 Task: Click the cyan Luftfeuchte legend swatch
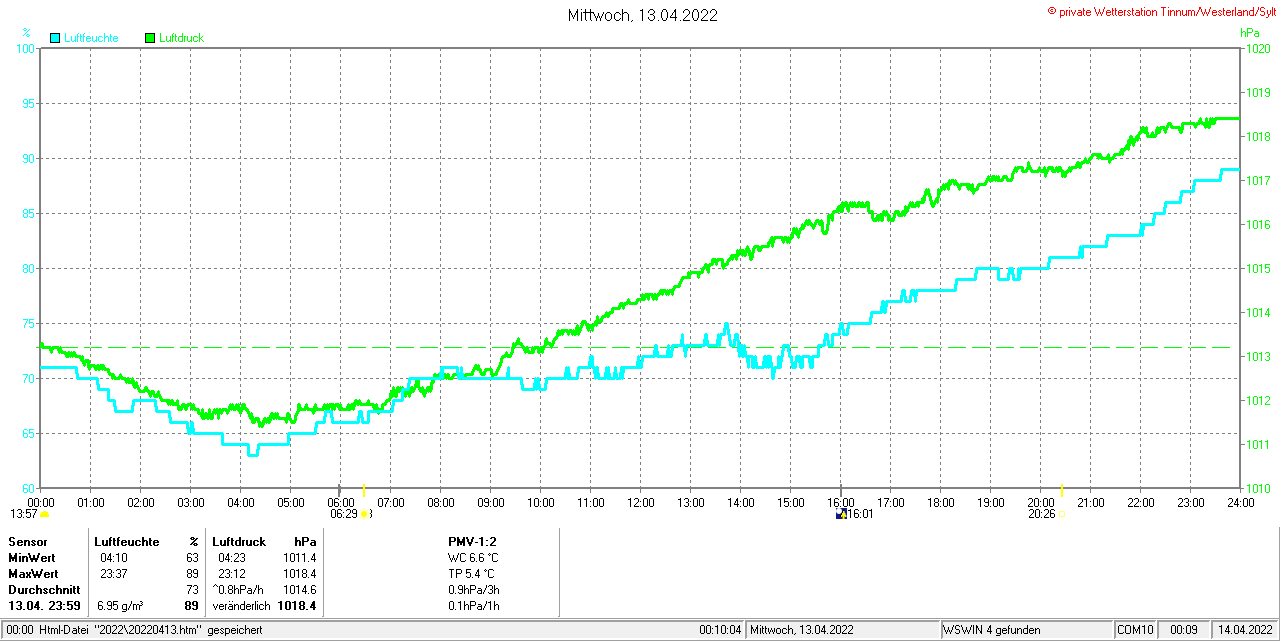coord(54,38)
